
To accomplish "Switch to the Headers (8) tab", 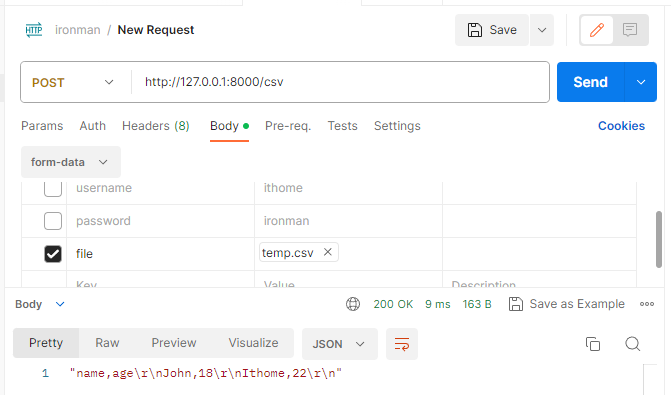I will (x=156, y=126).
